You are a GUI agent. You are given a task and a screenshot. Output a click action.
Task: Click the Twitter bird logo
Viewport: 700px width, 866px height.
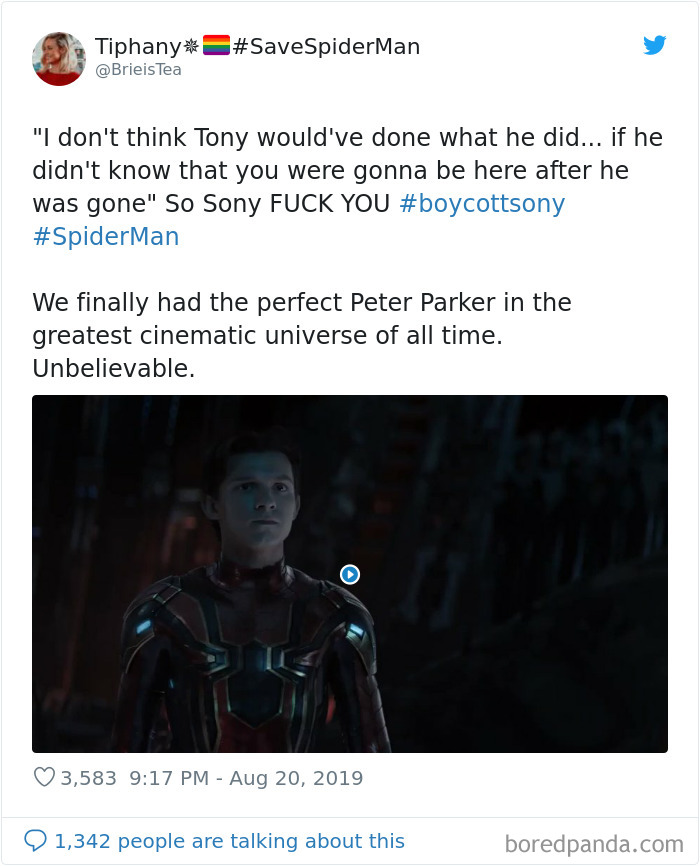tap(655, 45)
